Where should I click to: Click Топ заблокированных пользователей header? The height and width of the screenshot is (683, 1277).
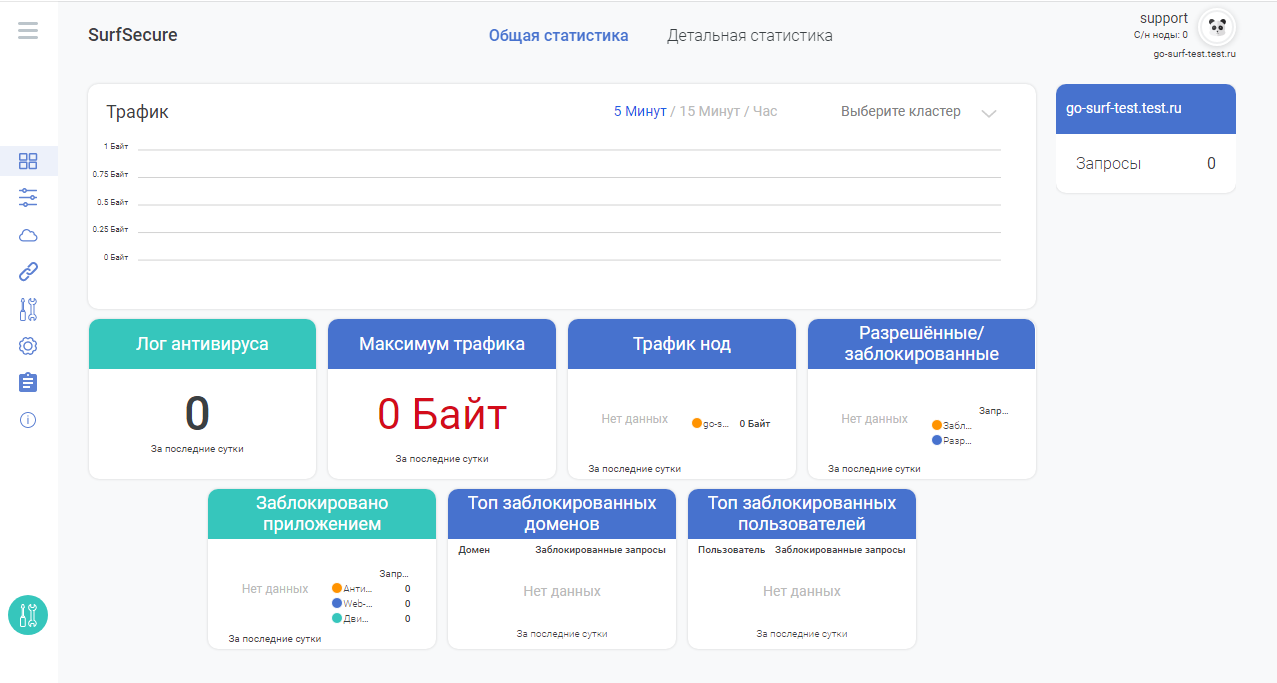[x=802, y=514]
